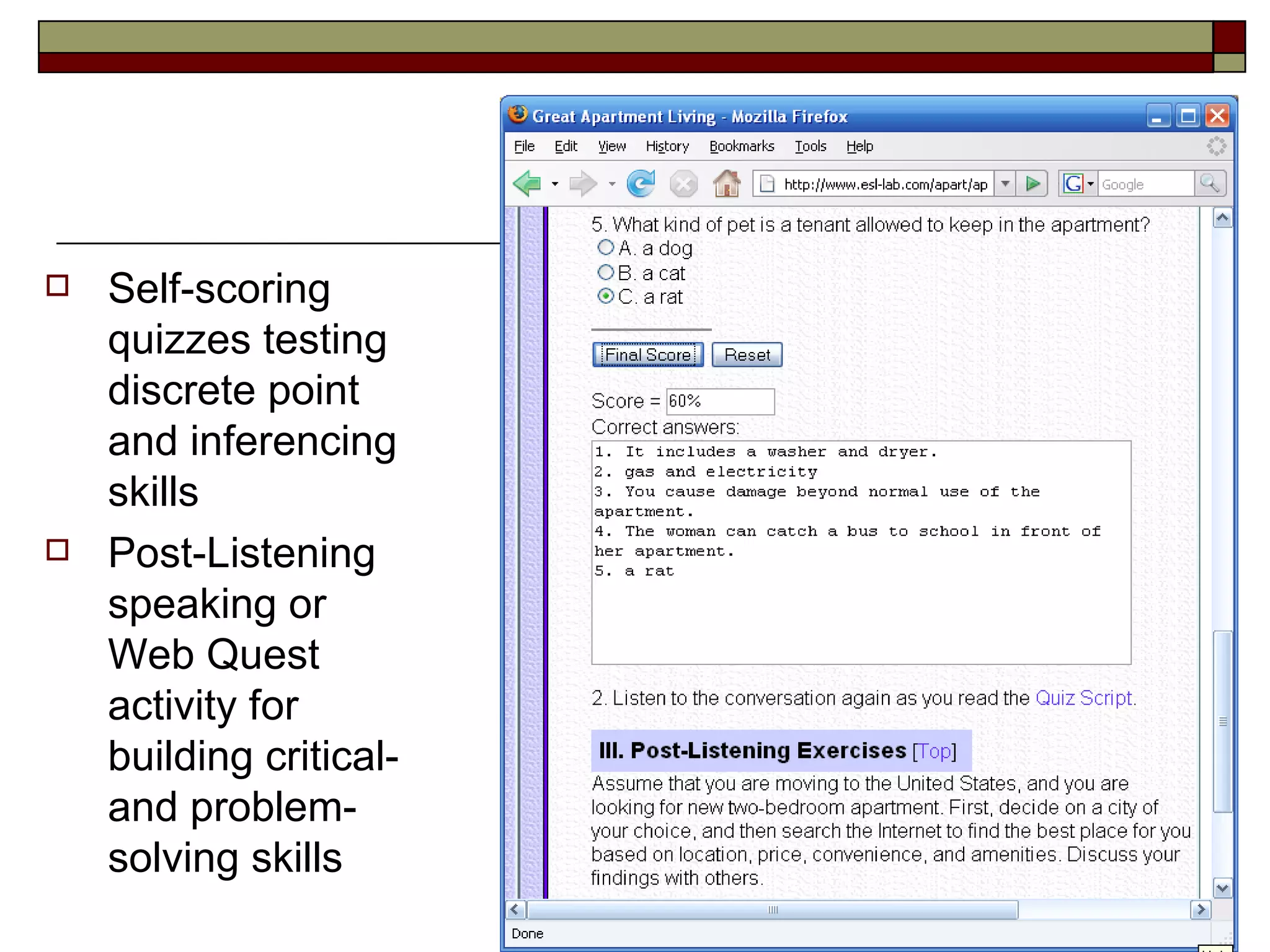Go to the Home page icon
The width and height of the screenshot is (1270, 952).
pos(727,183)
